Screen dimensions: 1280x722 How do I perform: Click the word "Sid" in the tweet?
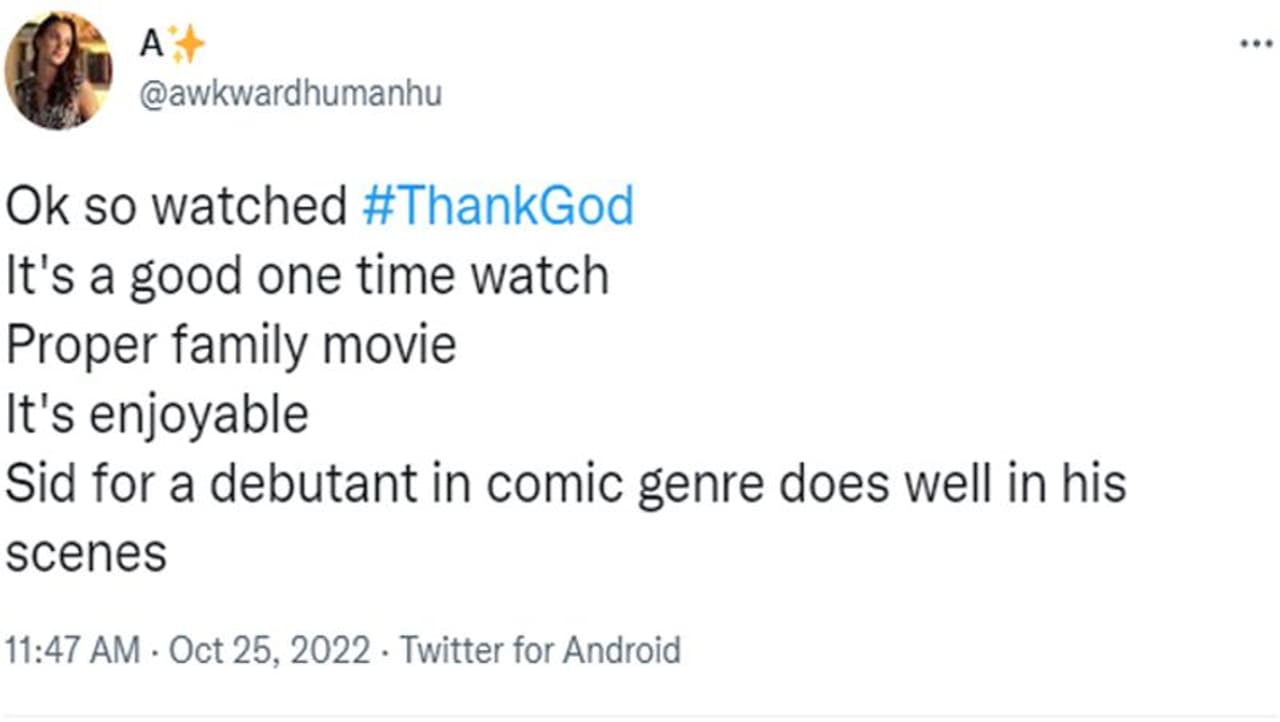click(x=41, y=483)
